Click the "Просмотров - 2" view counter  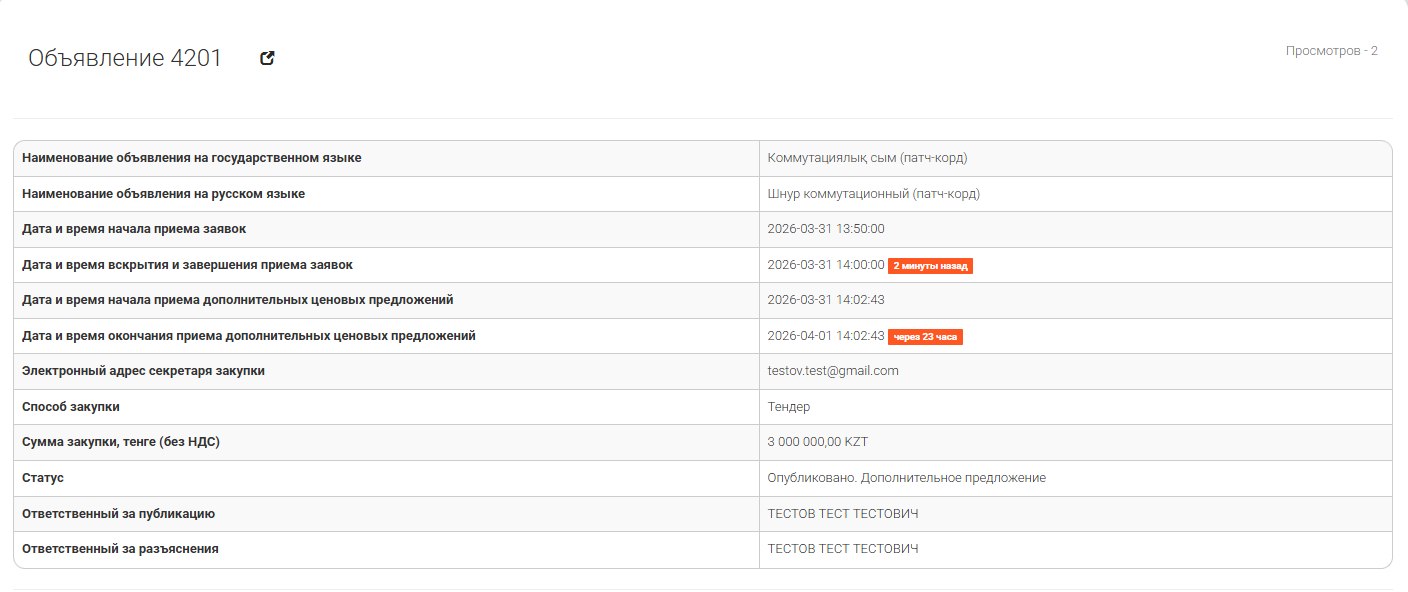point(1331,51)
